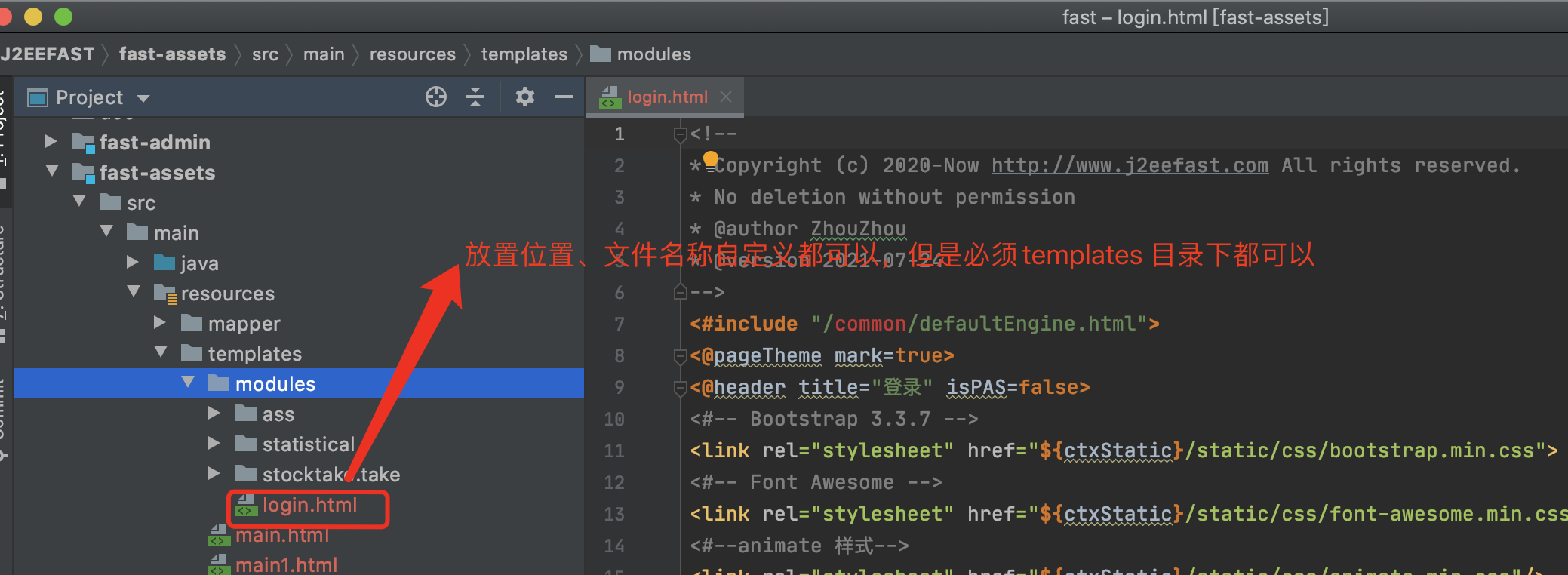Click fast-assets in breadcrumb bar
This screenshot has width=1568, height=575.
click(x=172, y=54)
